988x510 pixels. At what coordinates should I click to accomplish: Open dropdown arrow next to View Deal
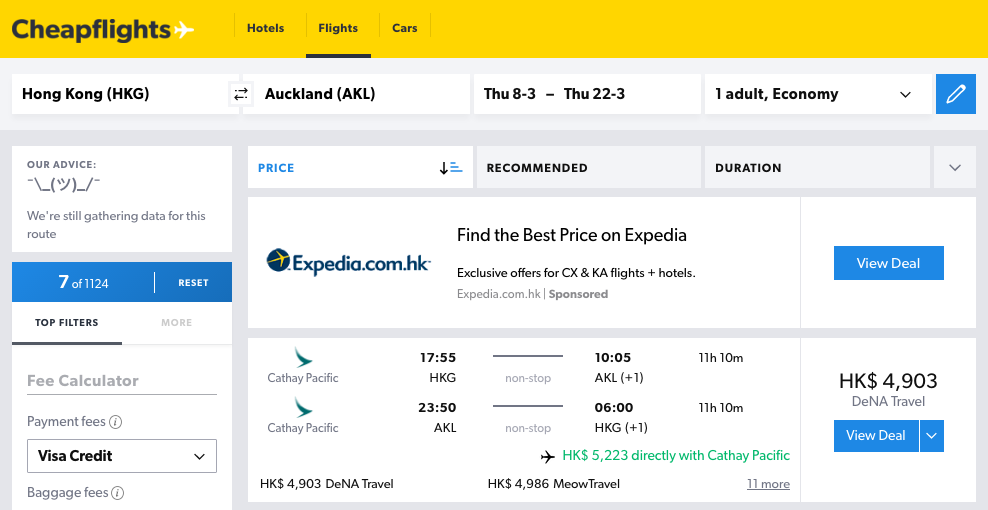[x=932, y=436]
